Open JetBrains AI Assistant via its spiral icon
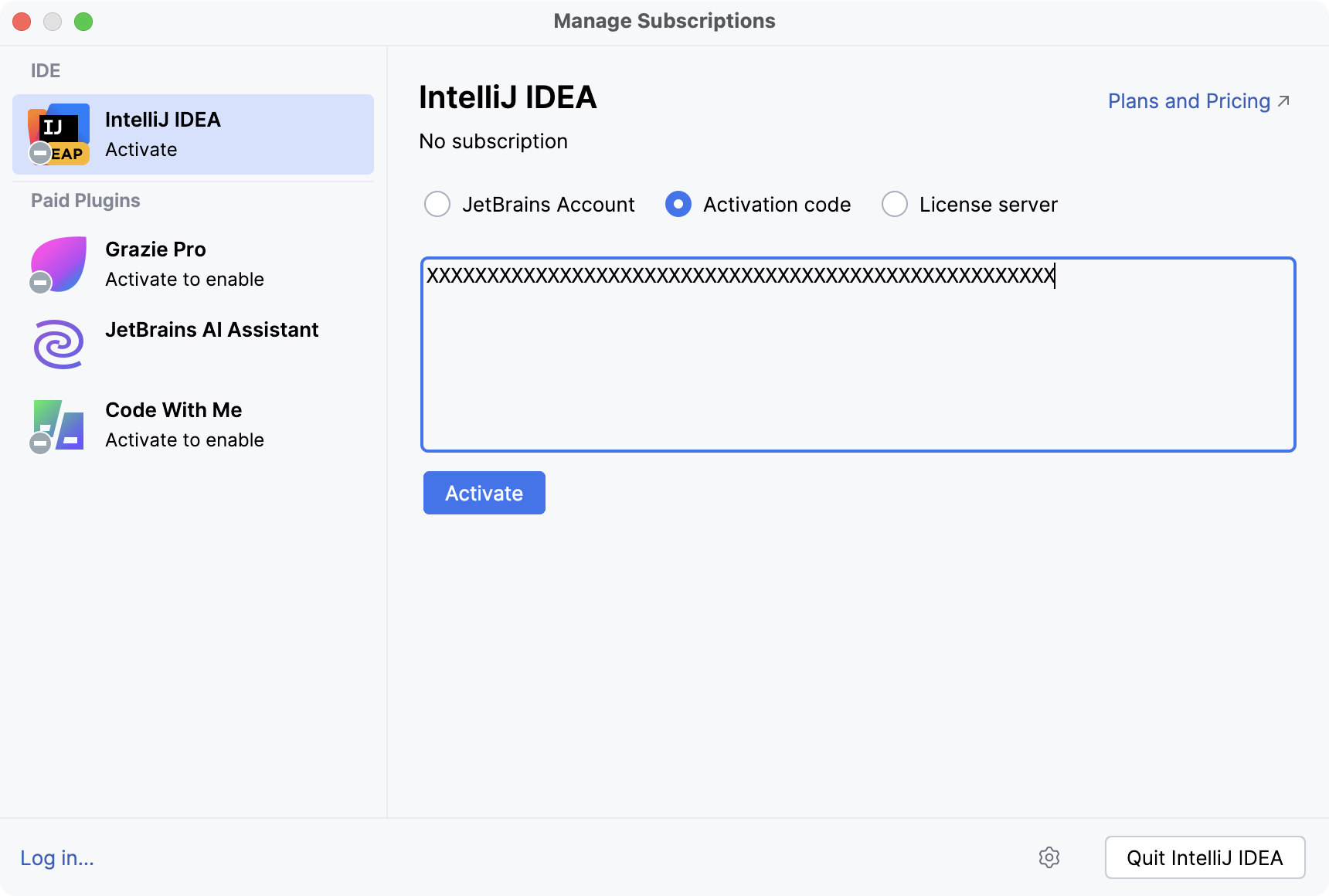Viewport: 1329px width, 896px height. tap(57, 344)
